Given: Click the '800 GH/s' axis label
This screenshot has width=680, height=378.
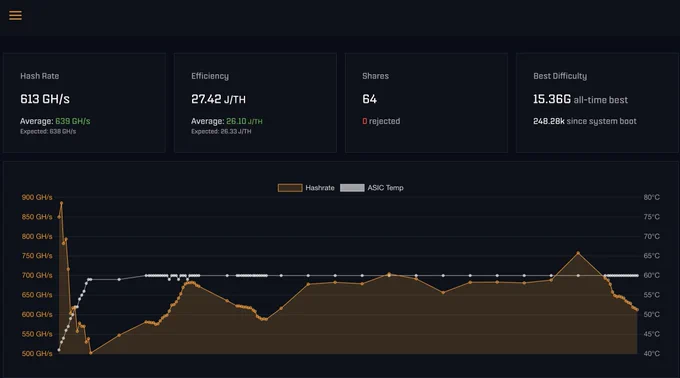Looking at the screenshot, I should pos(37,236).
